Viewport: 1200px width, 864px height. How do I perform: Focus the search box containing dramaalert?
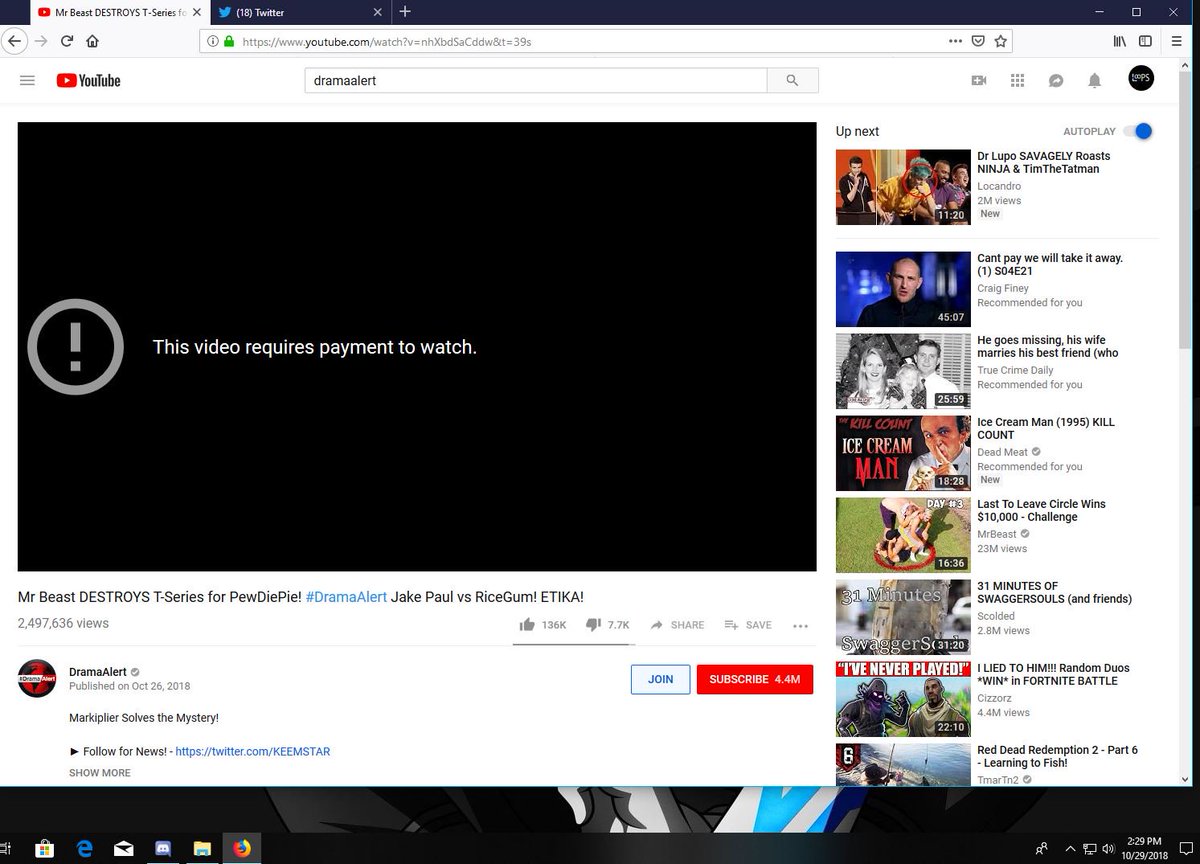tap(536, 81)
